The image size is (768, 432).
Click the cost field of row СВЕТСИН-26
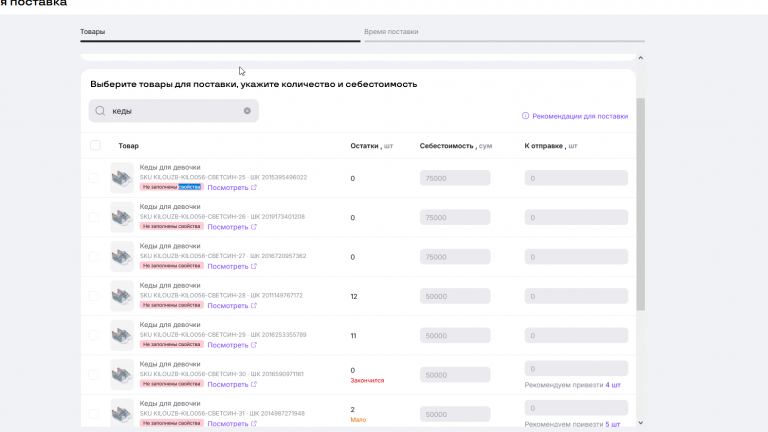(455, 217)
